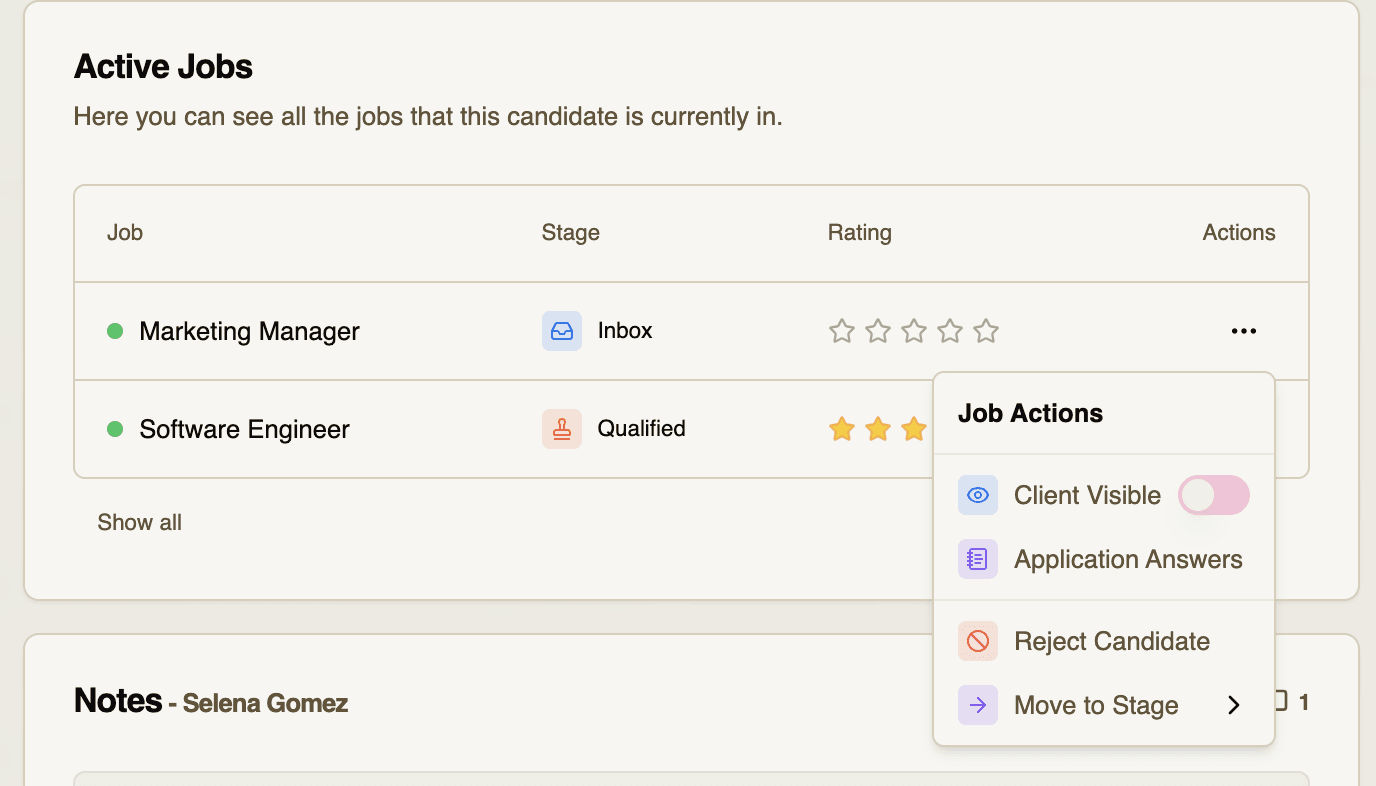Click the Inbox stage icon
This screenshot has height=786, width=1376.
pos(562,331)
